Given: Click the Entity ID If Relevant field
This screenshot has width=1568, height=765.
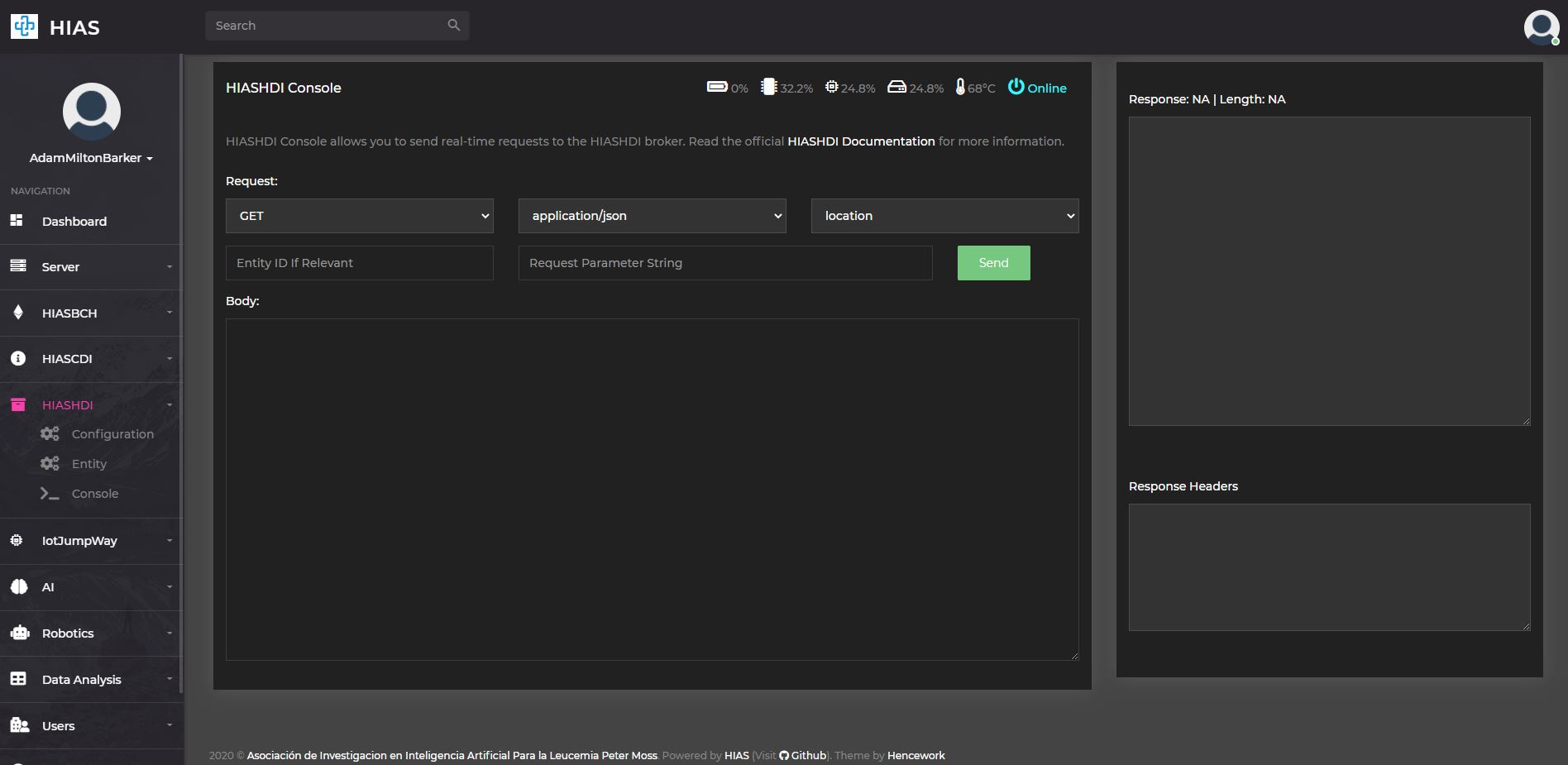Looking at the screenshot, I should point(360,263).
